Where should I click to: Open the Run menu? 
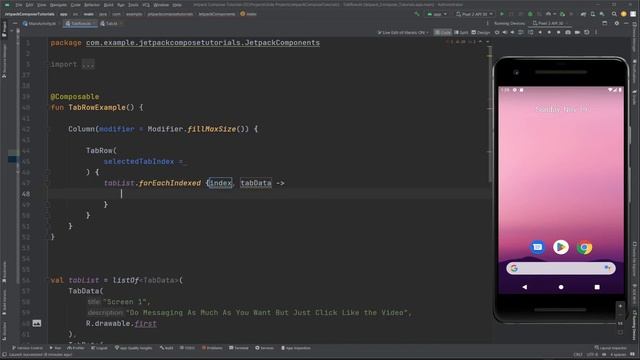point(121,5)
